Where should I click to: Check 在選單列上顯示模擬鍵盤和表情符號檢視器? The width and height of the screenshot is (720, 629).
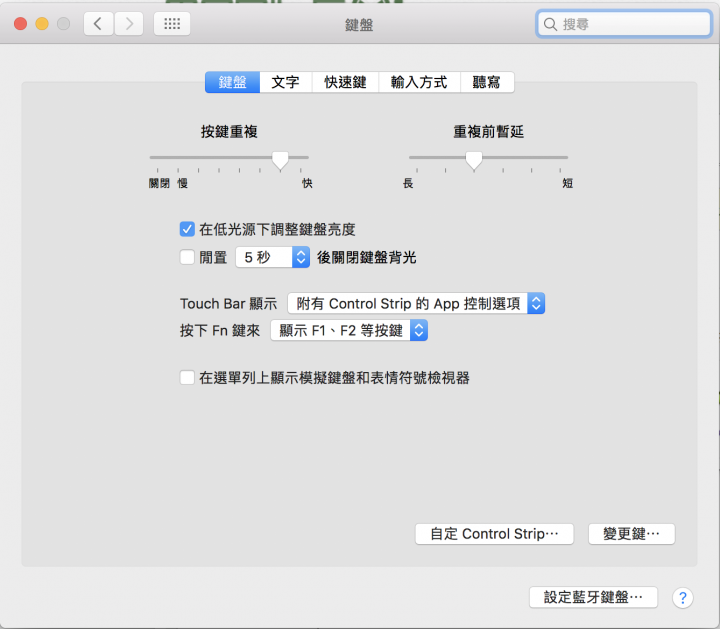(x=187, y=378)
